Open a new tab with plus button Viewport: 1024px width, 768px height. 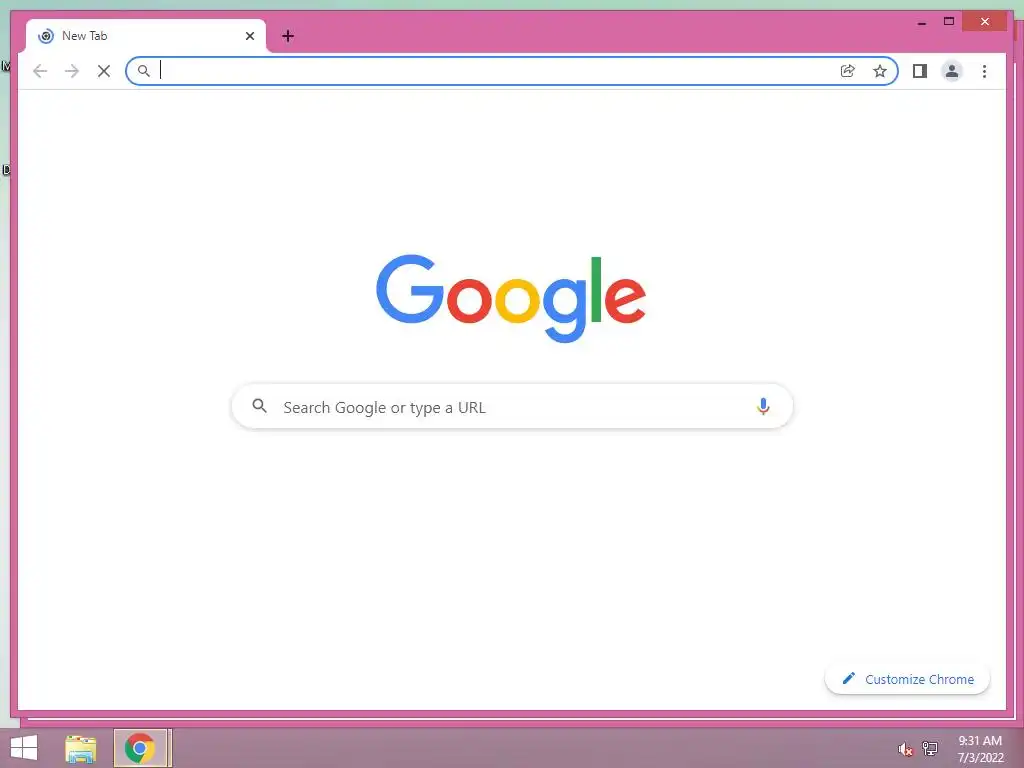[x=288, y=36]
